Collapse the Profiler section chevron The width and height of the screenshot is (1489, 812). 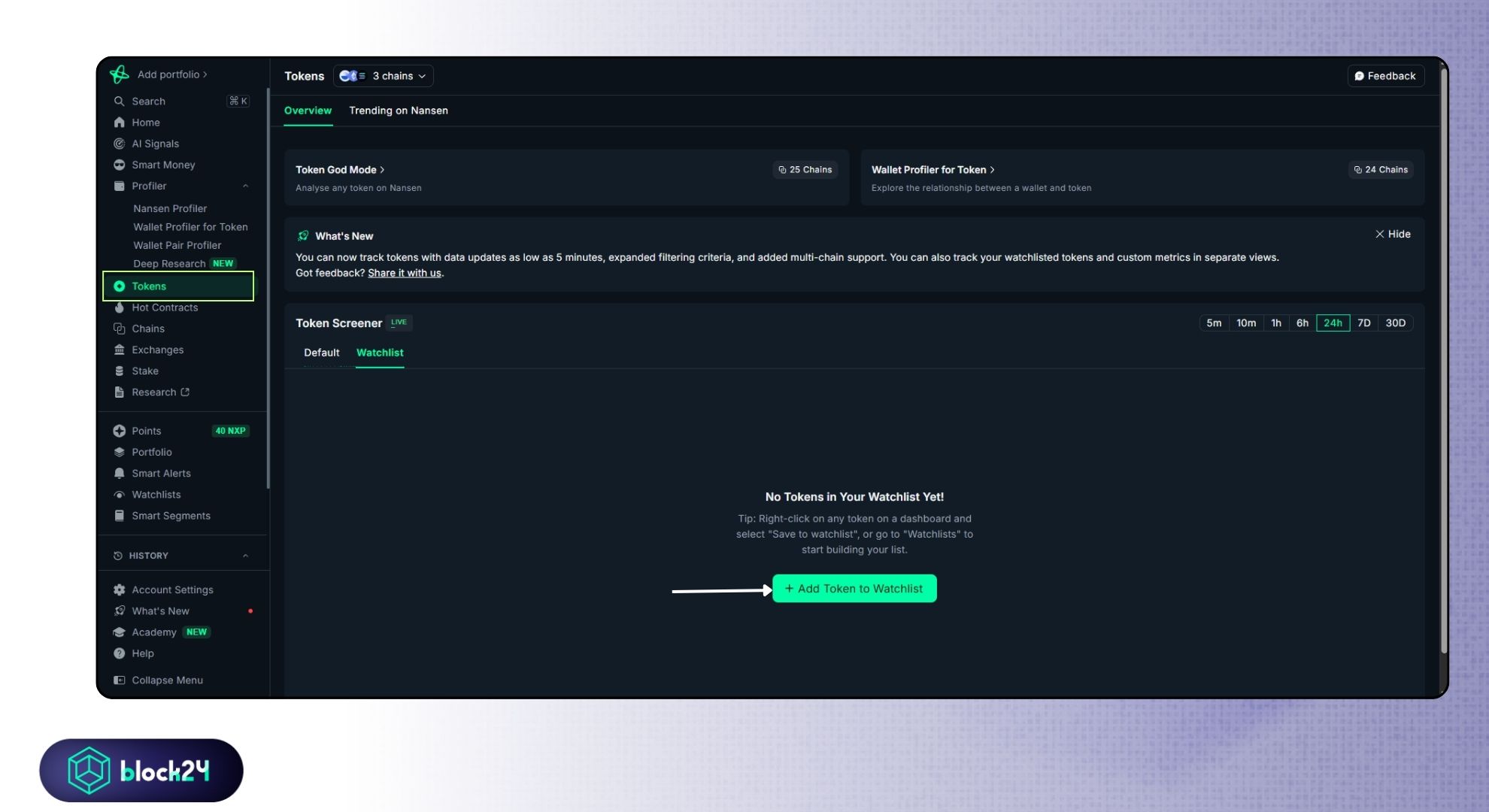245,186
